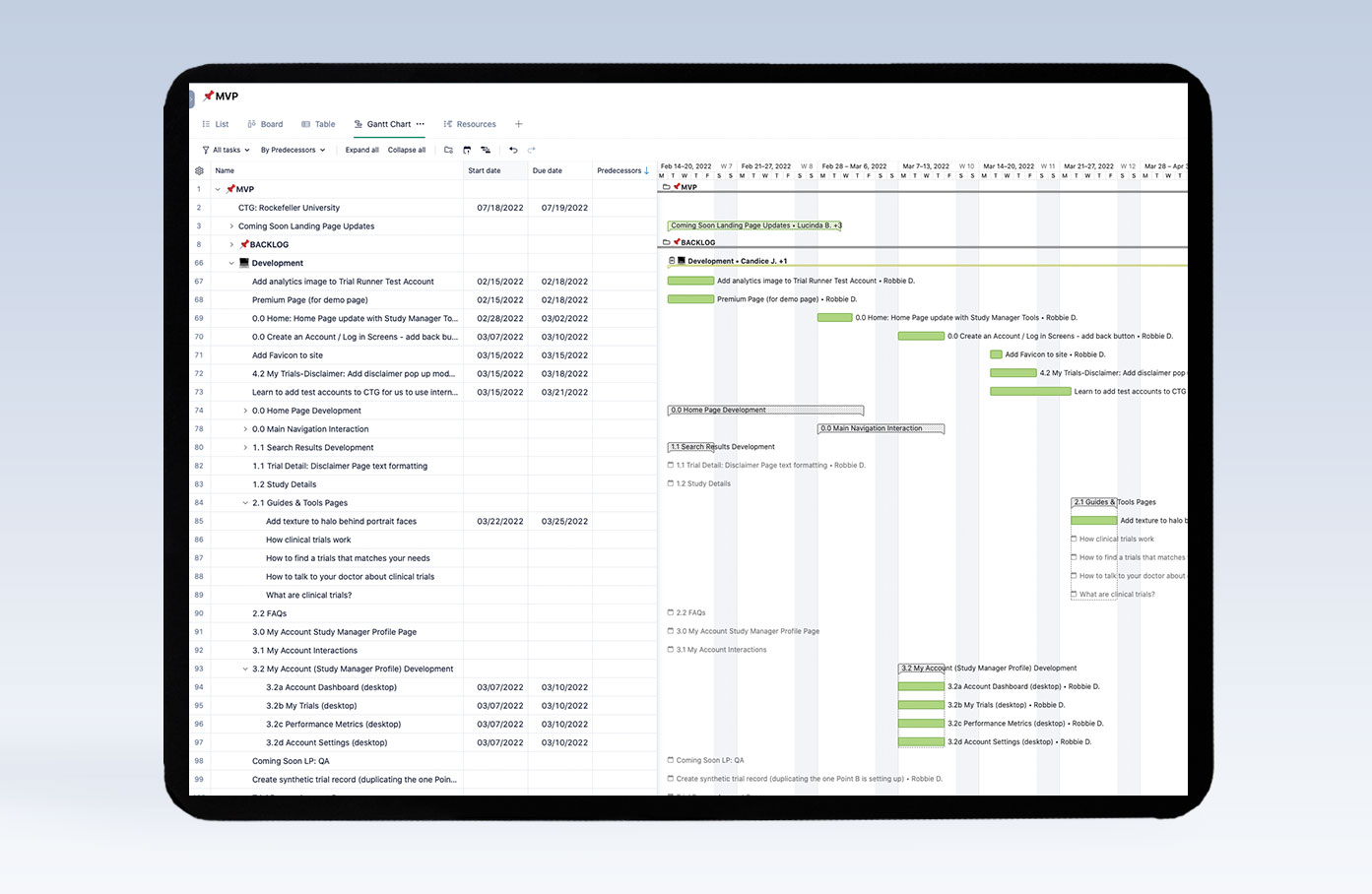Open the column settings gear icon
The width and height of the screenshot is (1372, 894).
click(x=200, y=170)
